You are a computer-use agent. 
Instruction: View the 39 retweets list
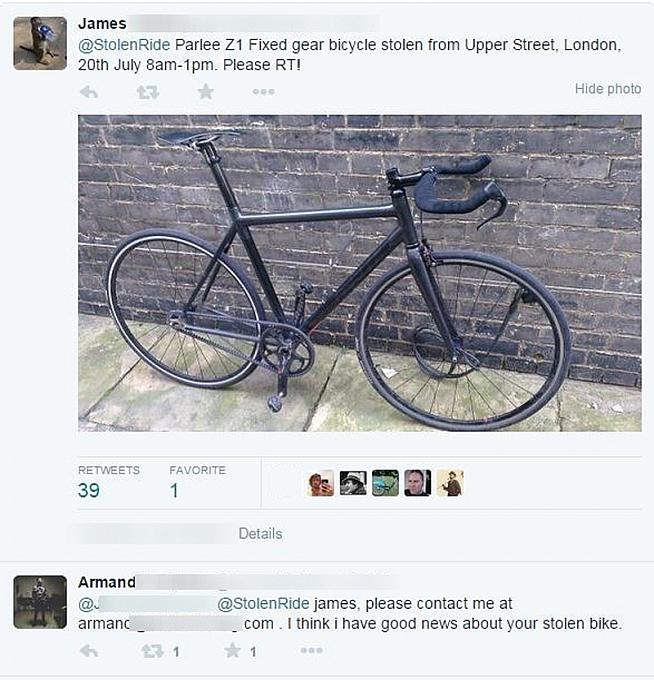pyautogui.click(x=89, y=490)
